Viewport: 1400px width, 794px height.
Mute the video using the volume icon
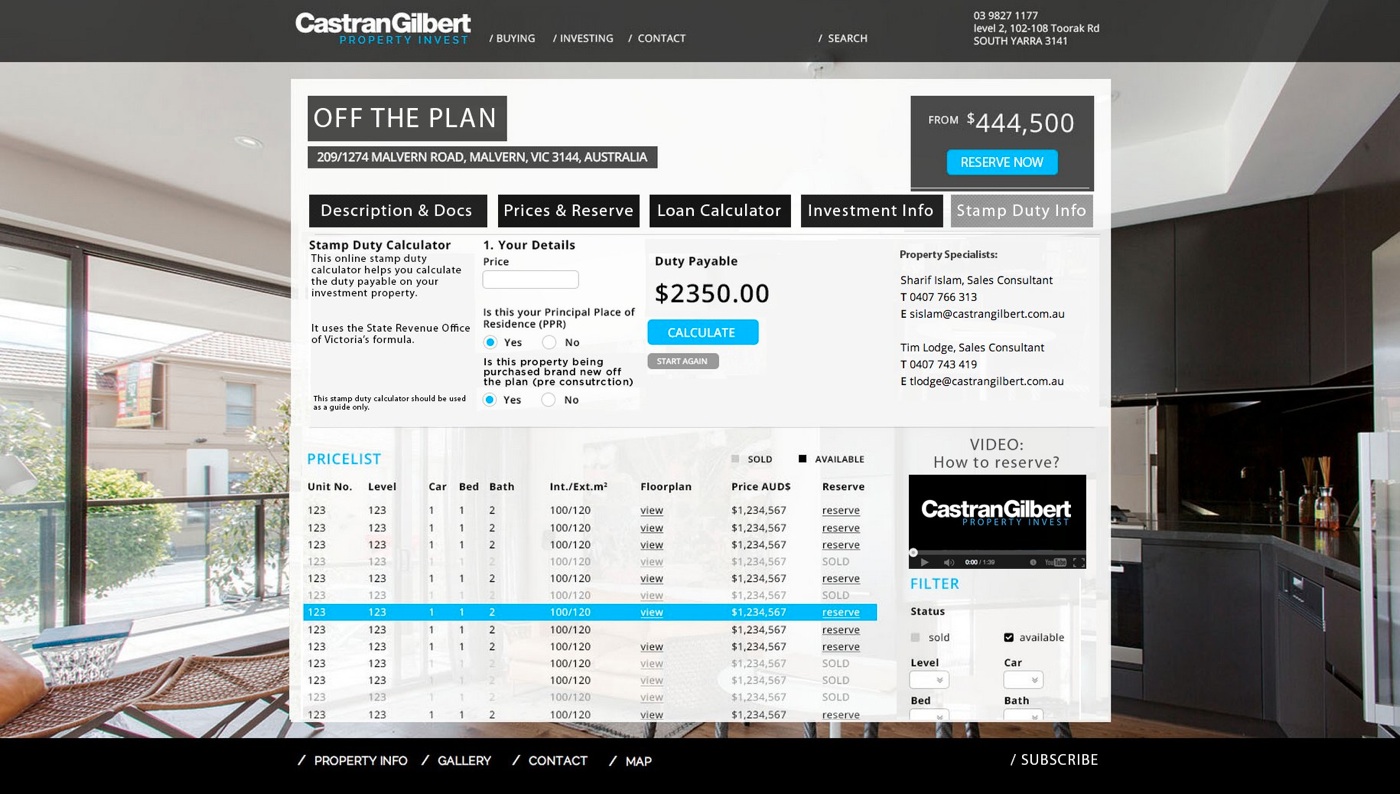[x=948, y=562]
